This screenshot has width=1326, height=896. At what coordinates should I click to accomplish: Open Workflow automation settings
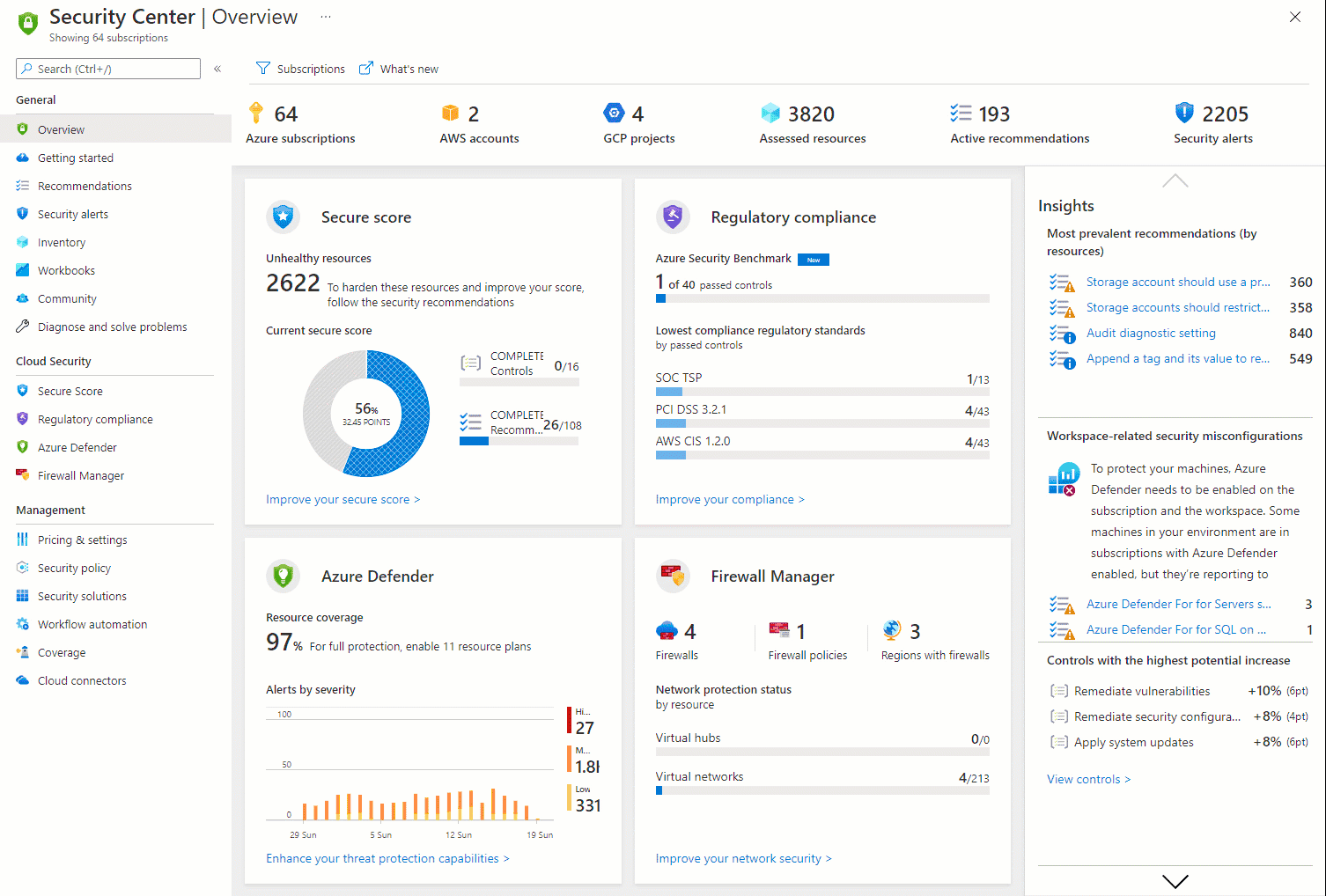tap(91, 623)
